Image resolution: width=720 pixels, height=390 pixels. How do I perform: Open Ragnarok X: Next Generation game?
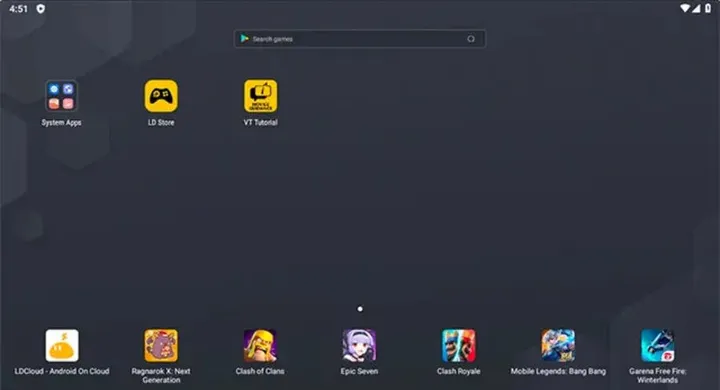coord(161,345)
